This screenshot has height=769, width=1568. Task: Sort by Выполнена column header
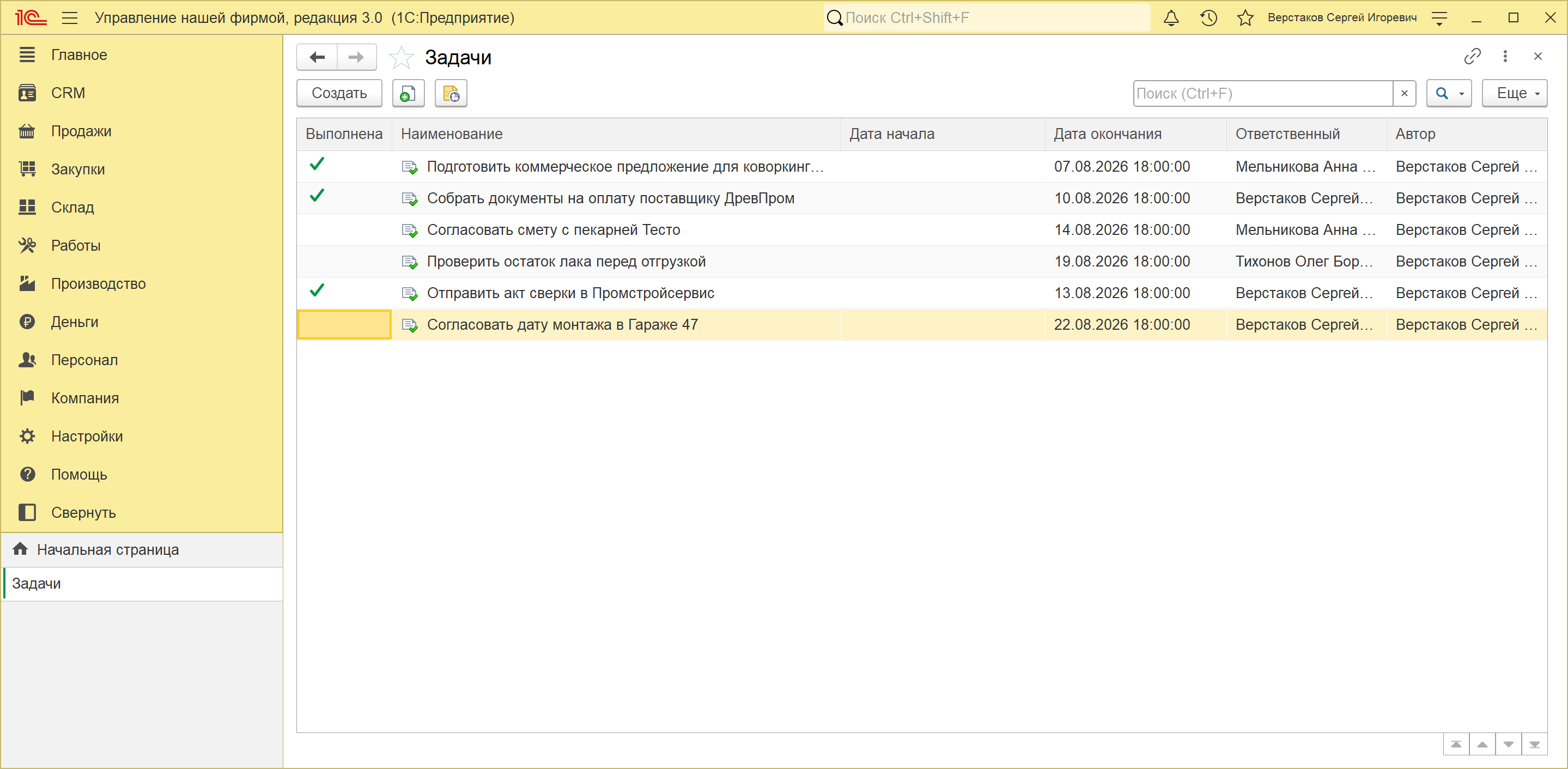pyautogui.click(x=344, y=134)
